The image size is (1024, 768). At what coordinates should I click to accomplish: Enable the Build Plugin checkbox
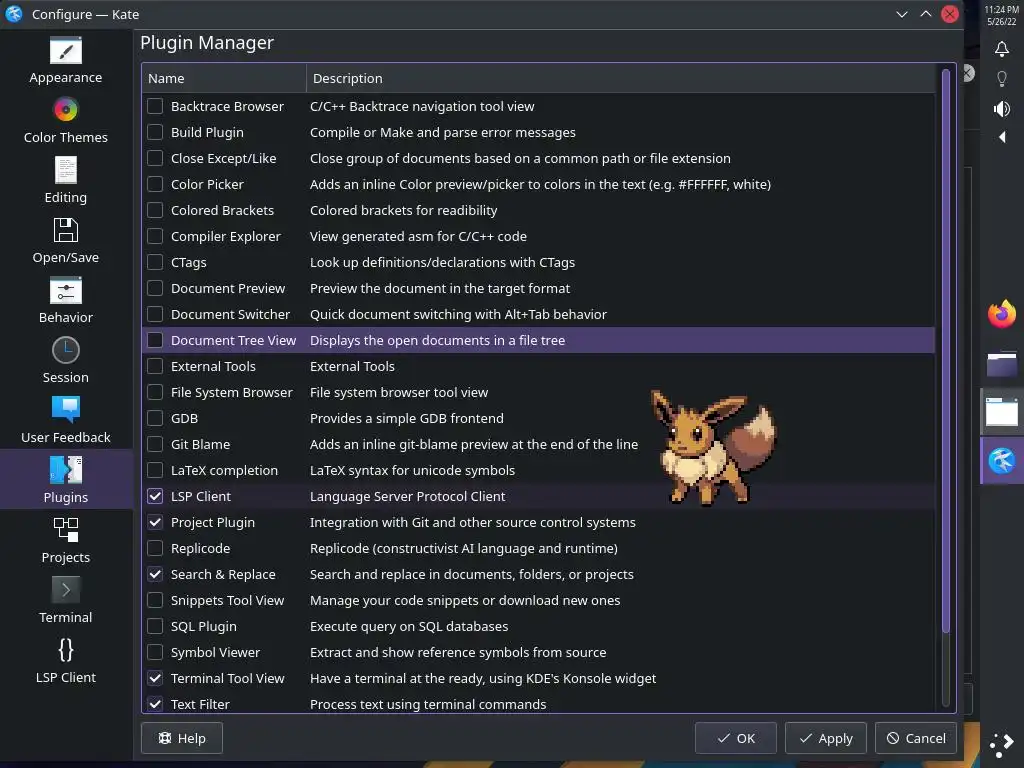[x=155, y=132]
